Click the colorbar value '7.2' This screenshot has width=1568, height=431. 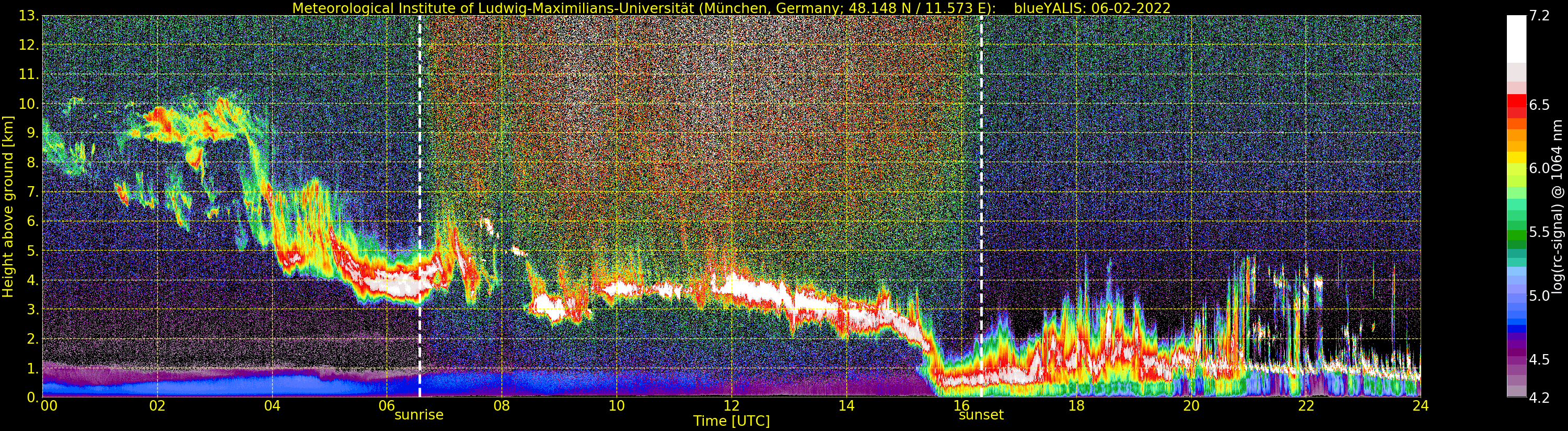pos(1539,16)
